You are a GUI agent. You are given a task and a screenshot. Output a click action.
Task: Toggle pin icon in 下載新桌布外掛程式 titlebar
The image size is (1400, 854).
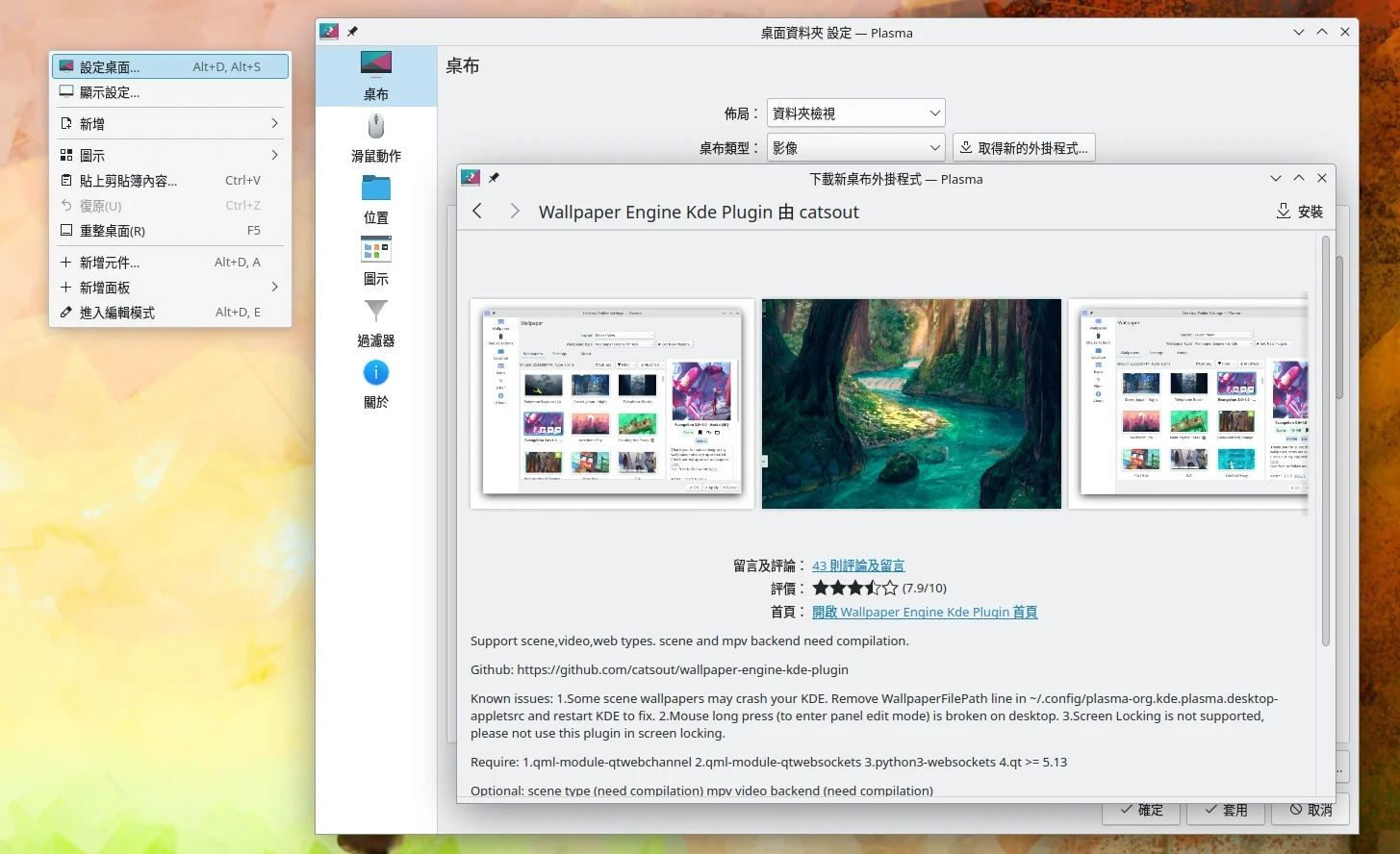494,178
